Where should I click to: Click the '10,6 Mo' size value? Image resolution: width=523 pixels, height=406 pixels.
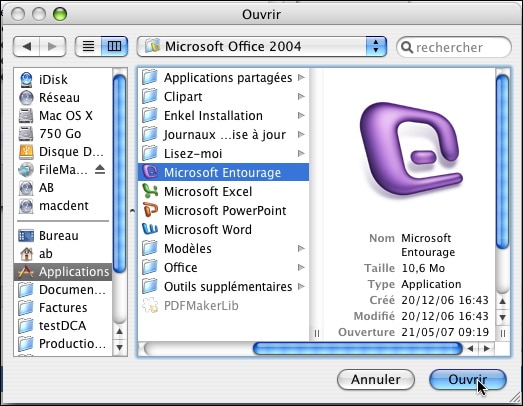pos(423,268)
